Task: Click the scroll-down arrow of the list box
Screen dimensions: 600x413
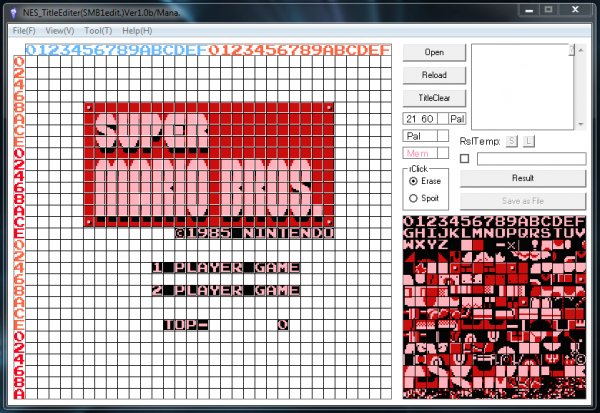Action: [x=580, y=124]
